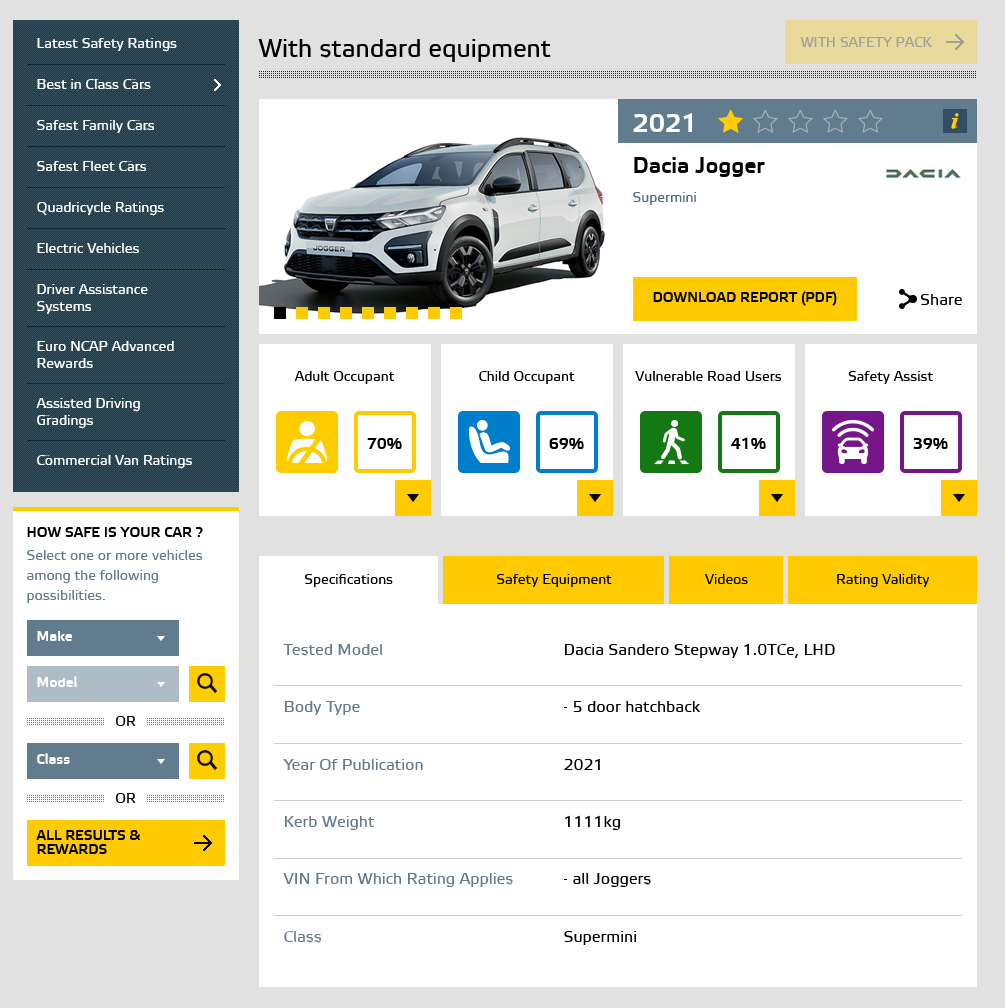
Task: Click the Supermini class link under Dacia Jogger
Action: pyautogui.click(x=664, y=197)
